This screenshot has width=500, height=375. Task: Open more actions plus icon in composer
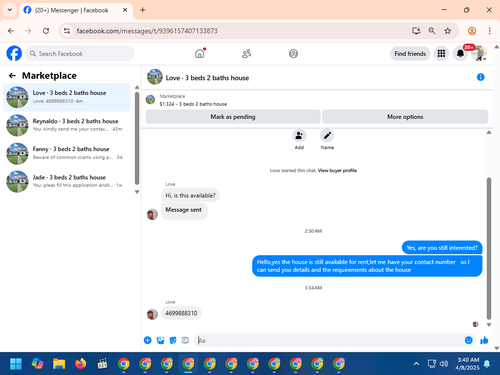tap(148, 340)
